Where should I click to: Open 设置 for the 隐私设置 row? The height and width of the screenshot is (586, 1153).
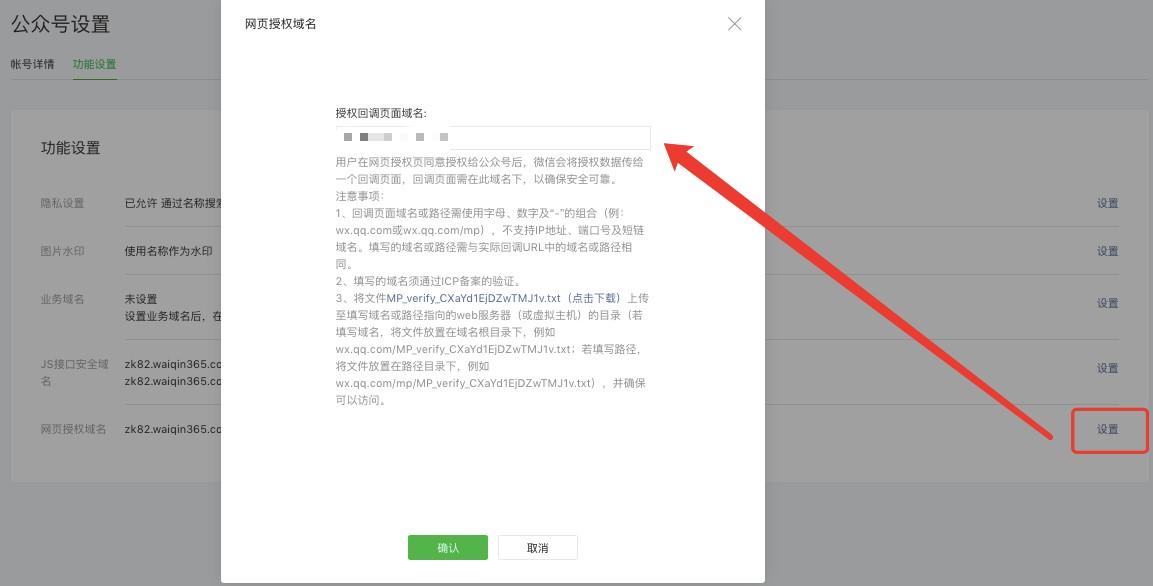click(x=1107, y=203)
